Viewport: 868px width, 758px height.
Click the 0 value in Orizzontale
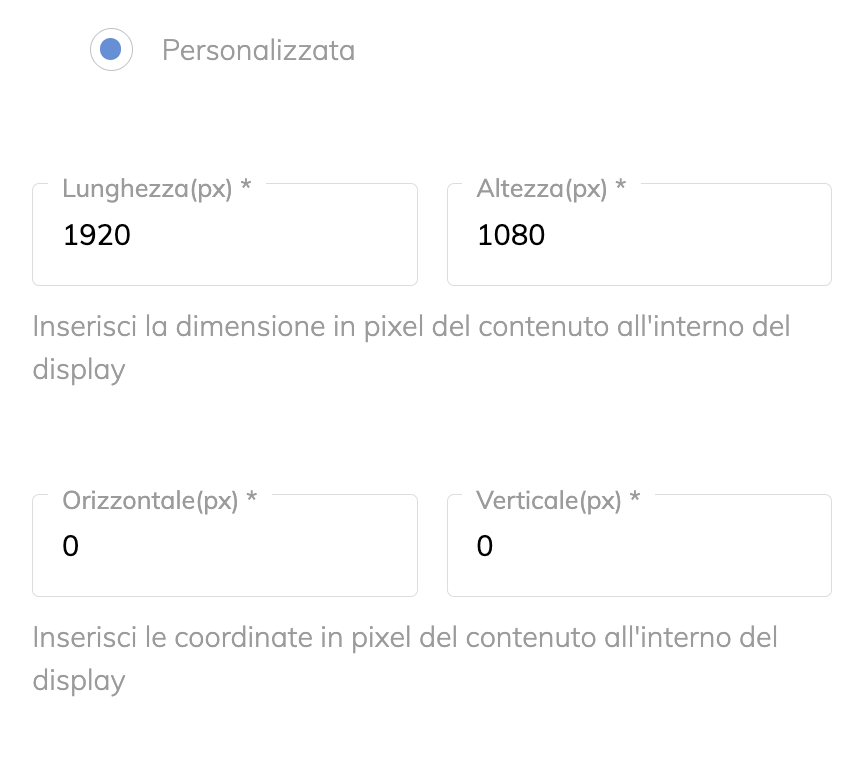click(70, 546)
